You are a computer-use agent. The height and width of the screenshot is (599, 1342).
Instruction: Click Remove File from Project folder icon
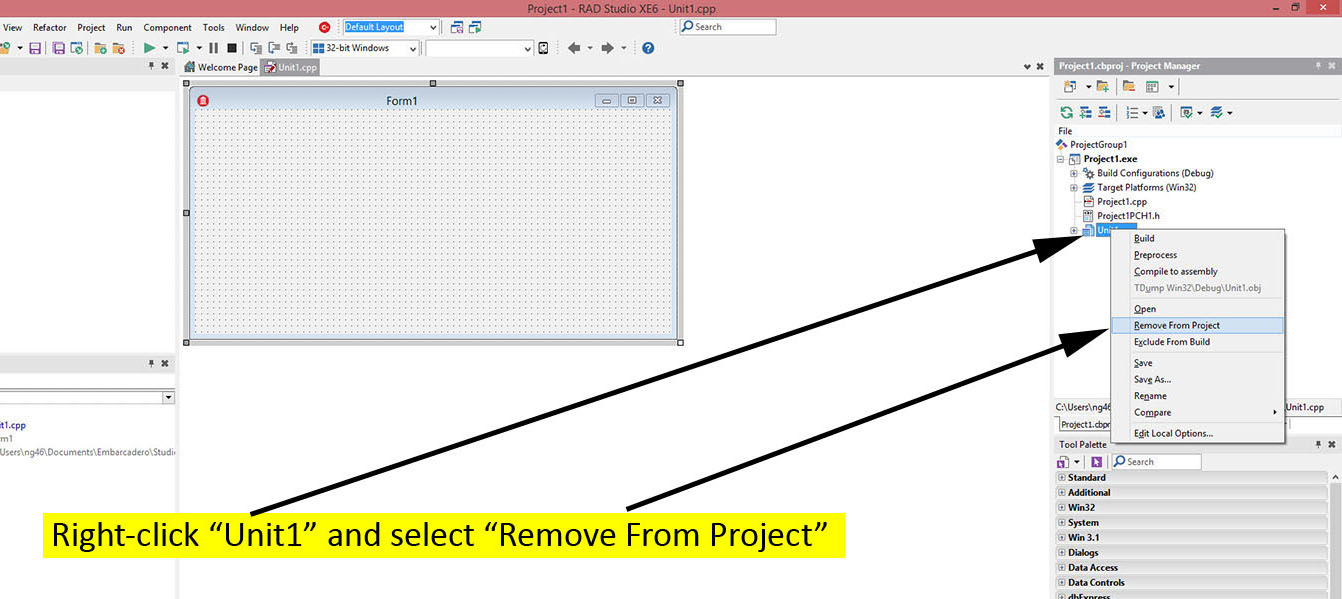coord(119,48)
